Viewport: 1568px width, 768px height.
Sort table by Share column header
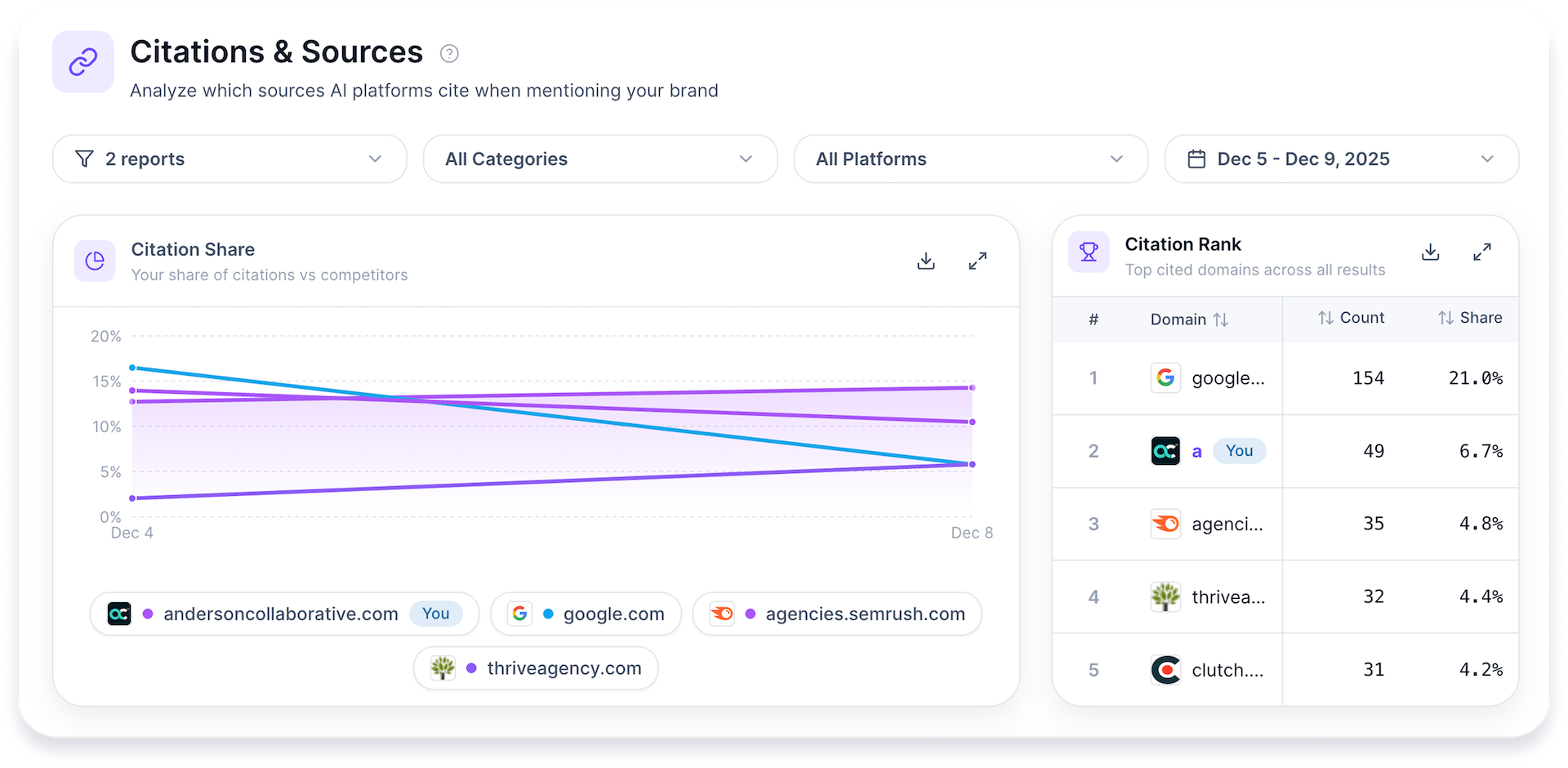click(x=1470, y=318)
